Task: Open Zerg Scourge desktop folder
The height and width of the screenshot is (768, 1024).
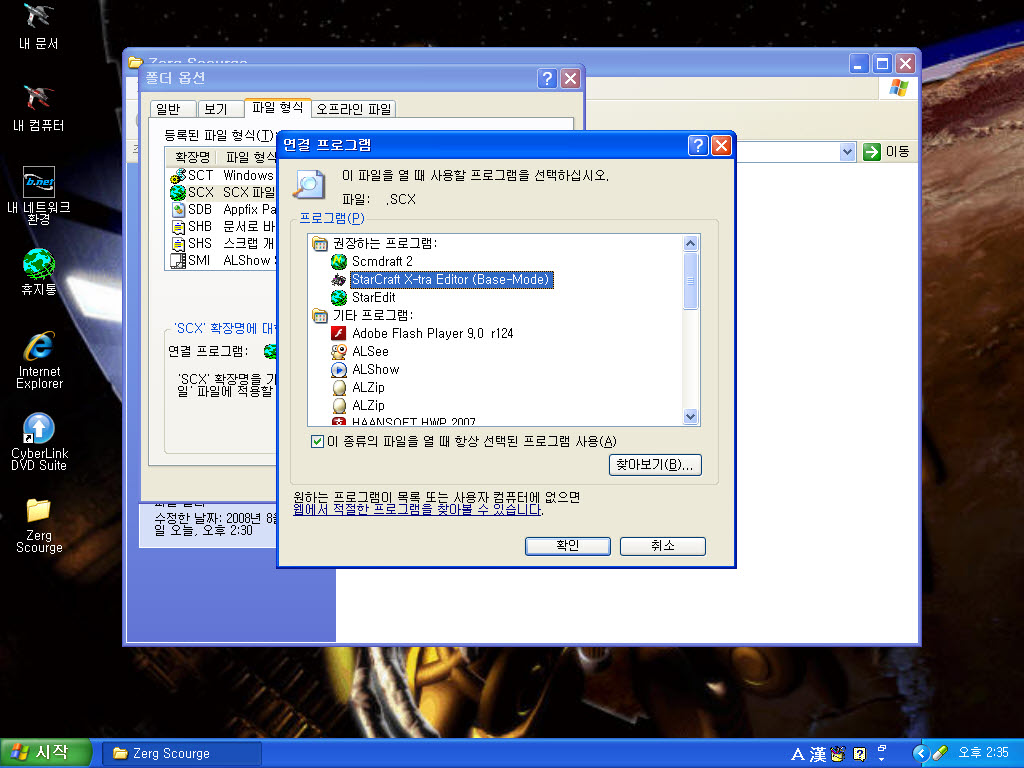Action: [x=39, y=526]
